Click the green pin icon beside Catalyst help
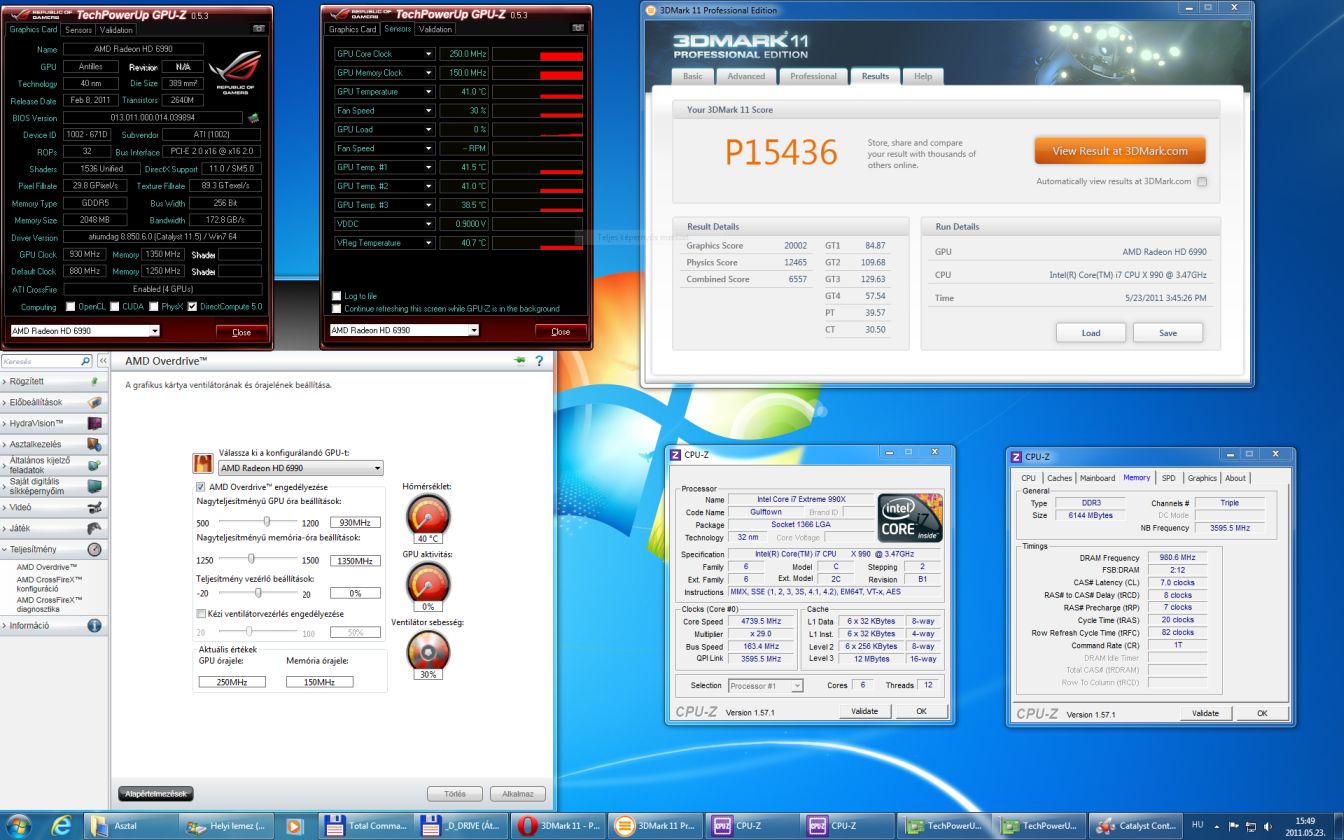This screenshot has width=1344, height=840. pos(520,361)
